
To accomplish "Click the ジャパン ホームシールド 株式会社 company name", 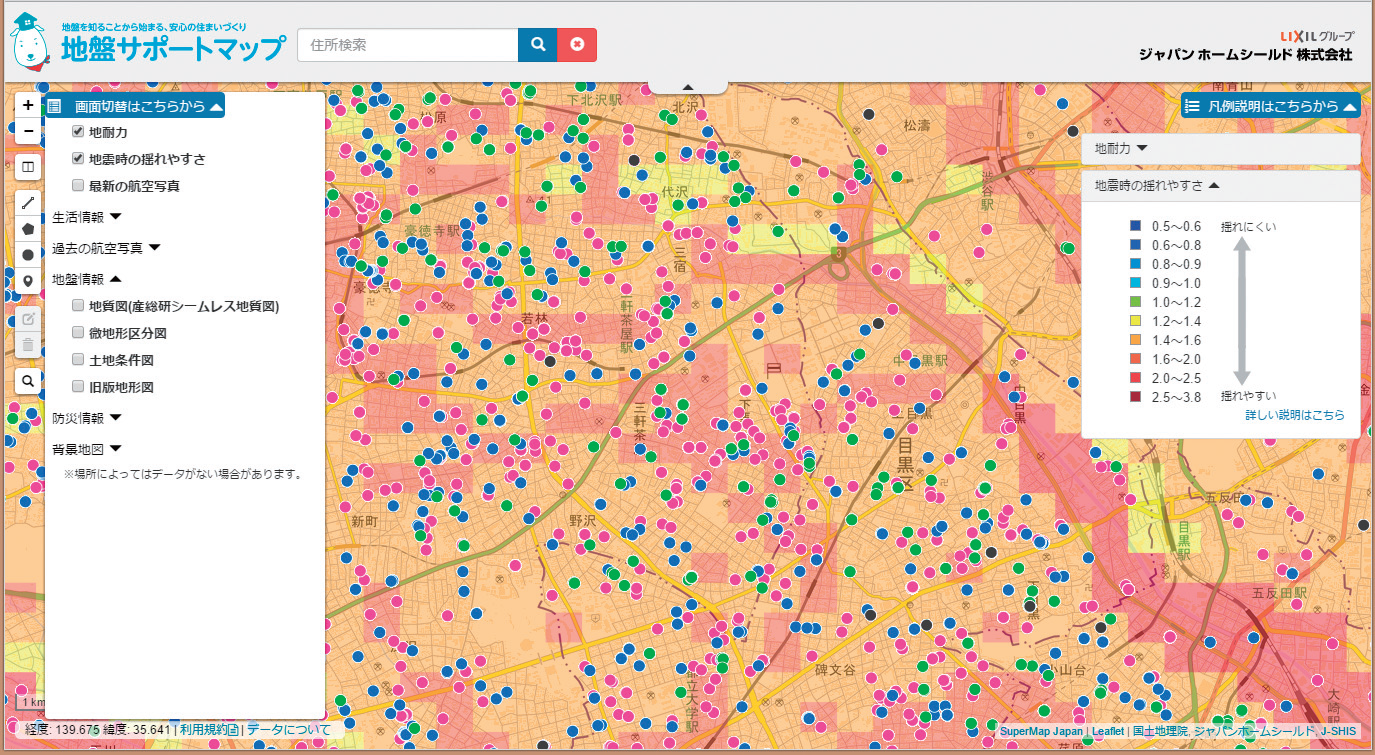I will point(1245,55).
